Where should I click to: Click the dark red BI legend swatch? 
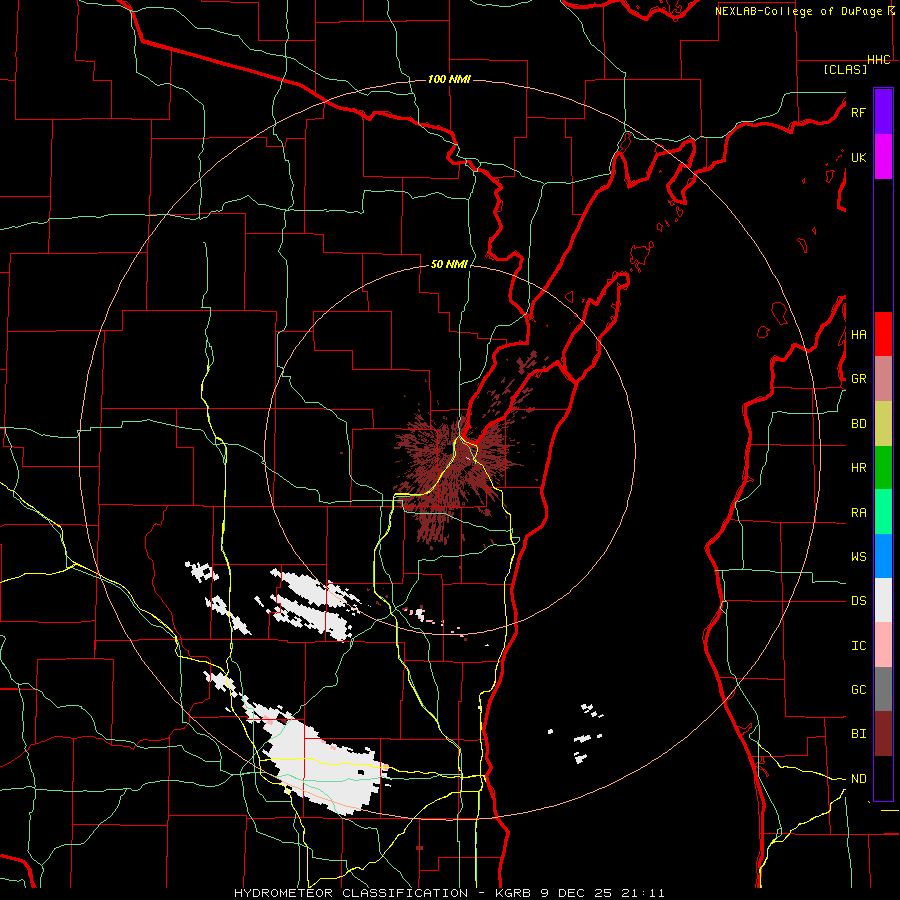pyautogui.click(x=883, y=734)
